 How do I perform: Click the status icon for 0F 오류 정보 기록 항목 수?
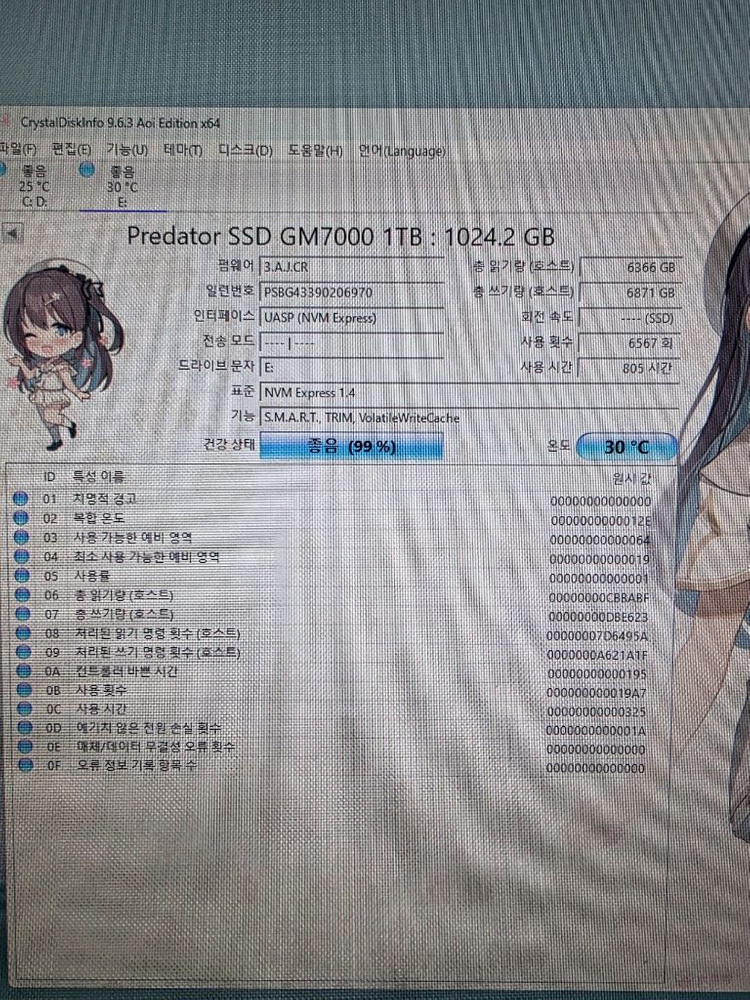point(26,765)
